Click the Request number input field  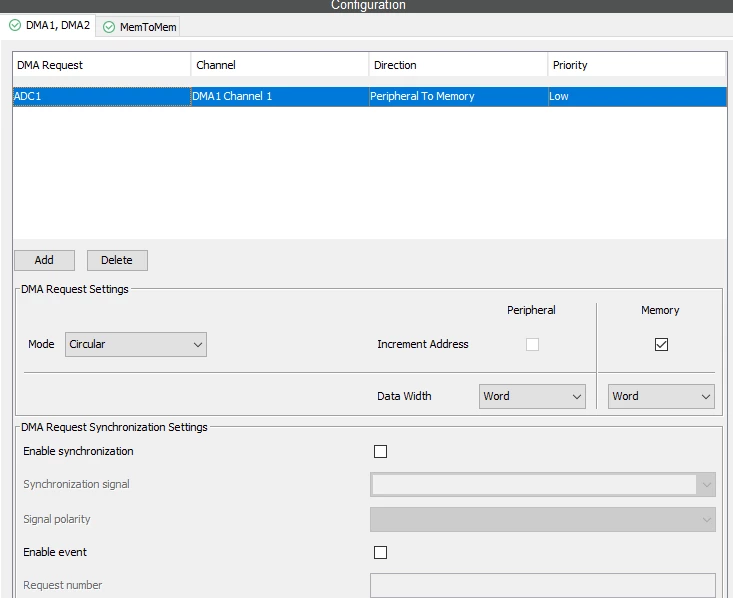tap(543, 585)
